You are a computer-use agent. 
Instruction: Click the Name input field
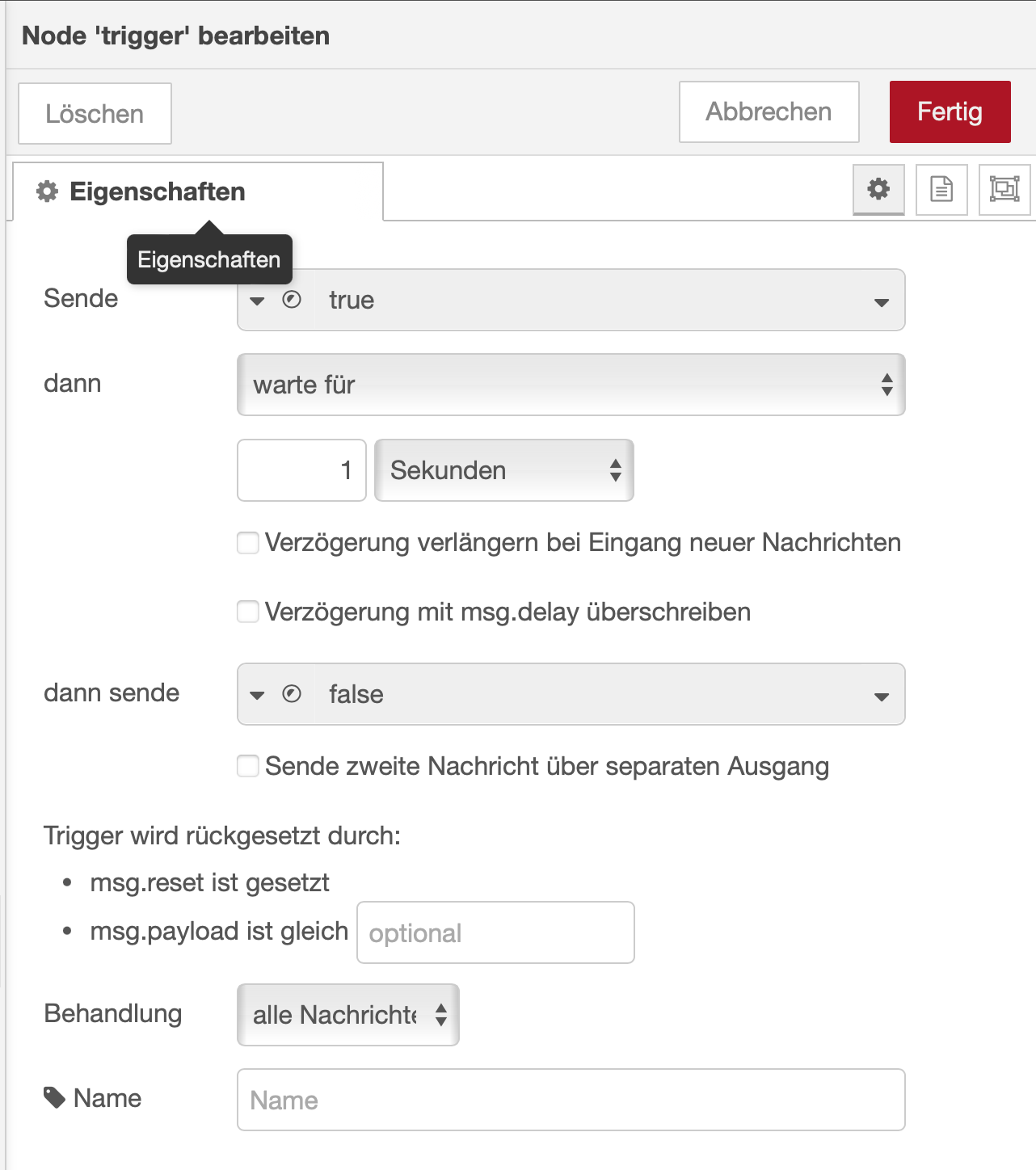coord(571,1100)
